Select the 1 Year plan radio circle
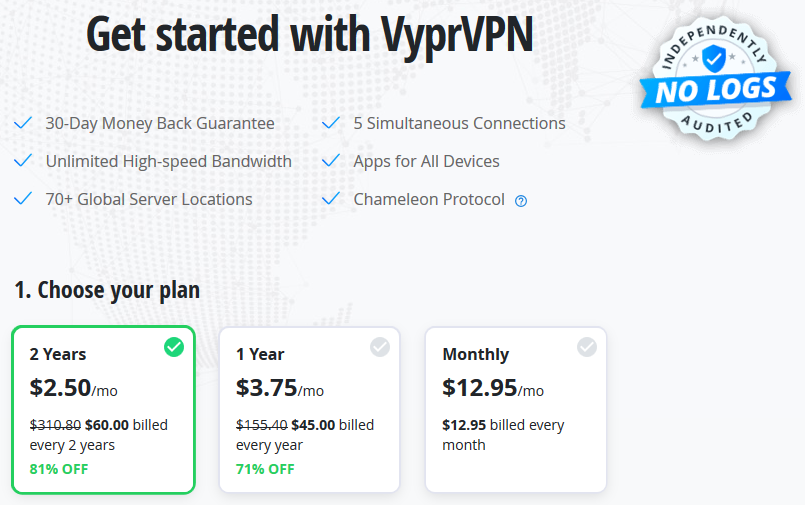The image size is (805, 505). 380,347
